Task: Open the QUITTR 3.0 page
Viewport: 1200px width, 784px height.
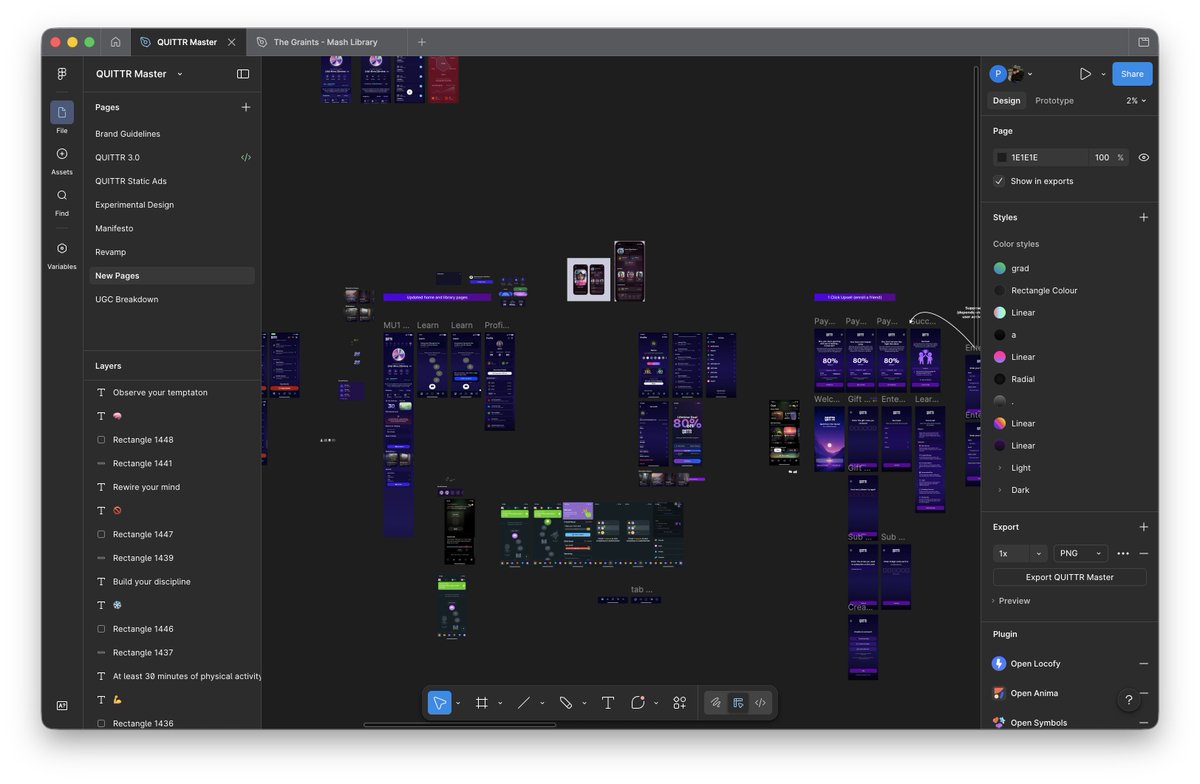Action: [x=117, y=157]
